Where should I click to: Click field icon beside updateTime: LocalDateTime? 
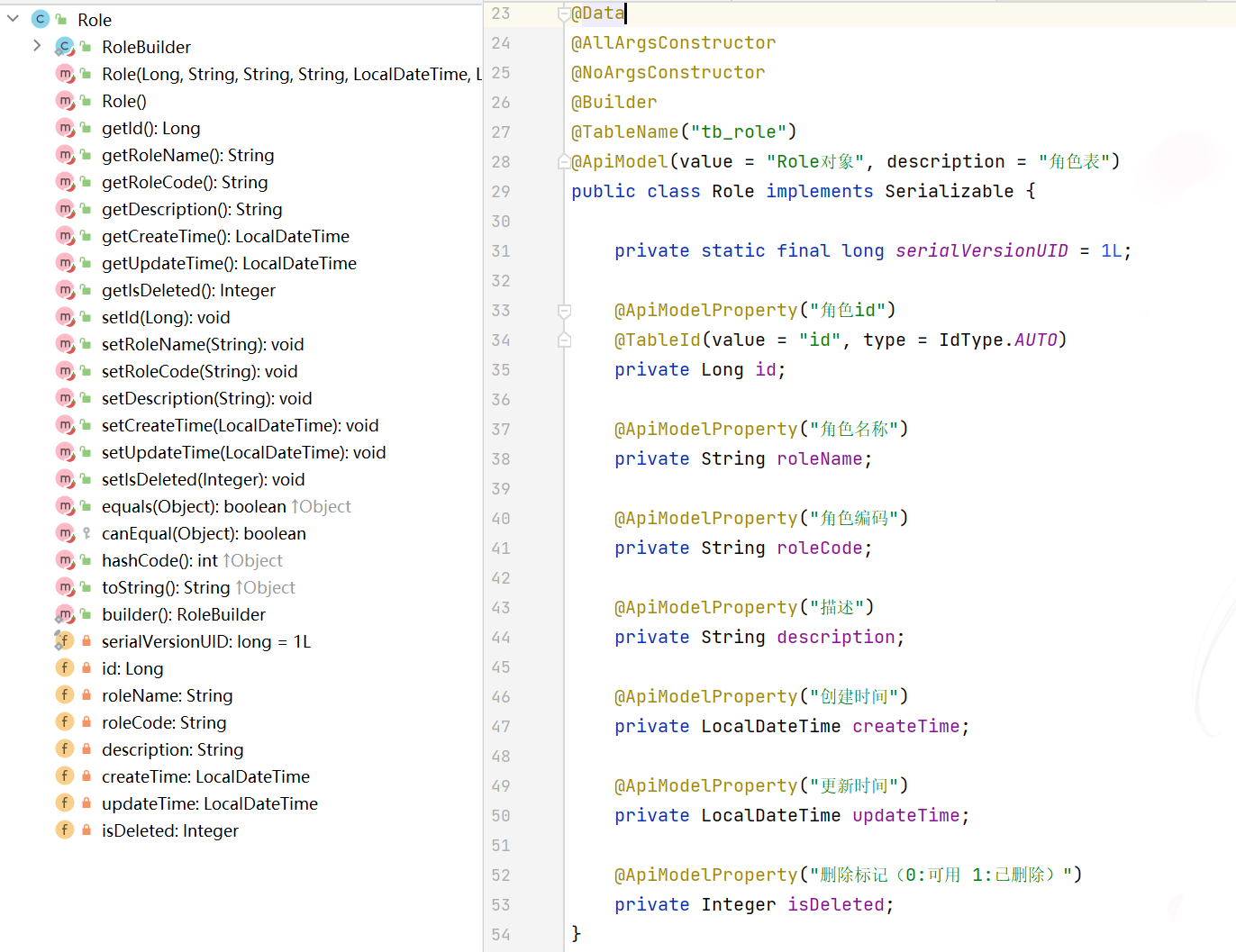[65, 802]
